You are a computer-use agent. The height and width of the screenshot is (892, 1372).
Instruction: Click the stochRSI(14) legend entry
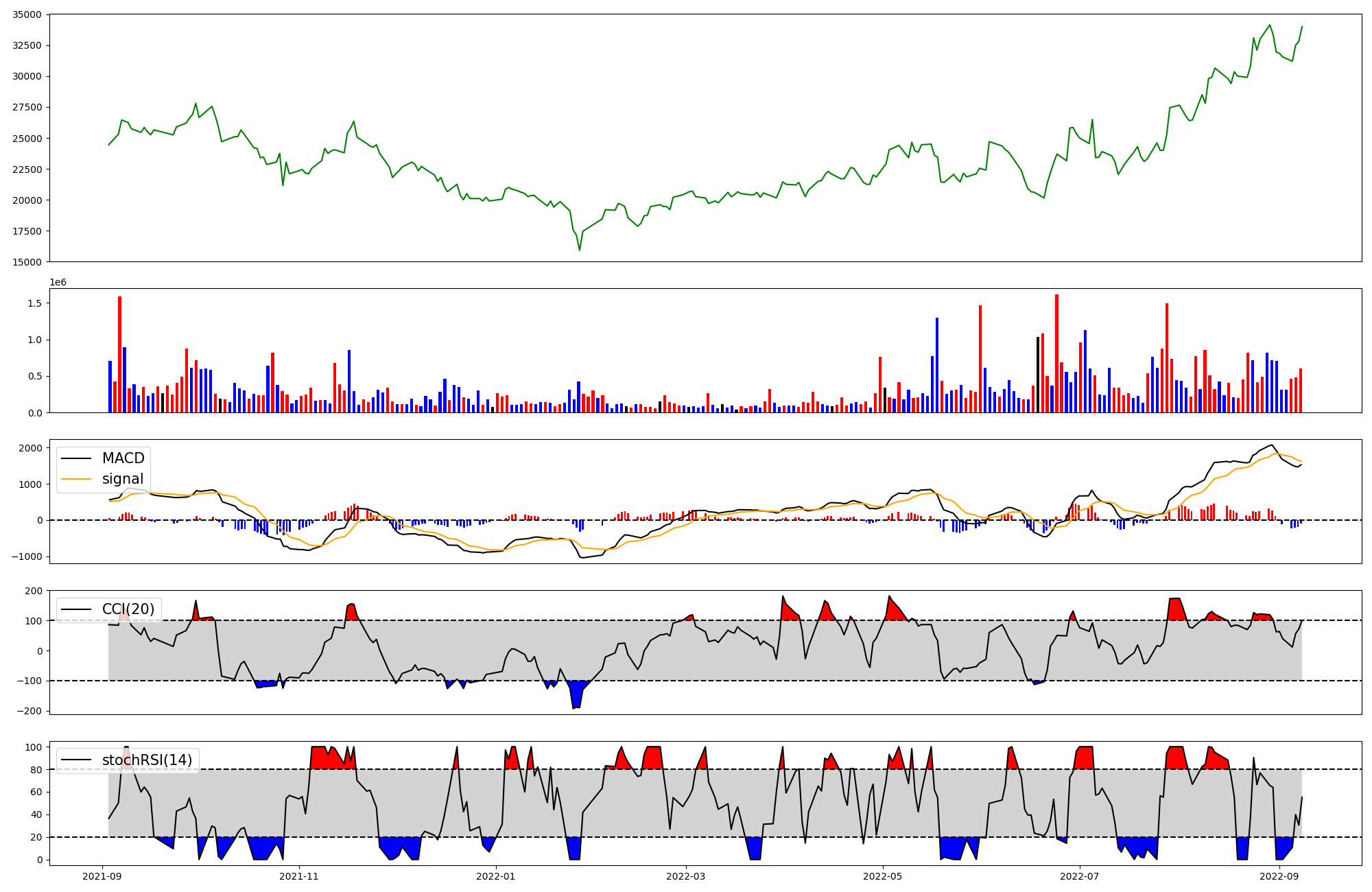(x=147, y=760)
